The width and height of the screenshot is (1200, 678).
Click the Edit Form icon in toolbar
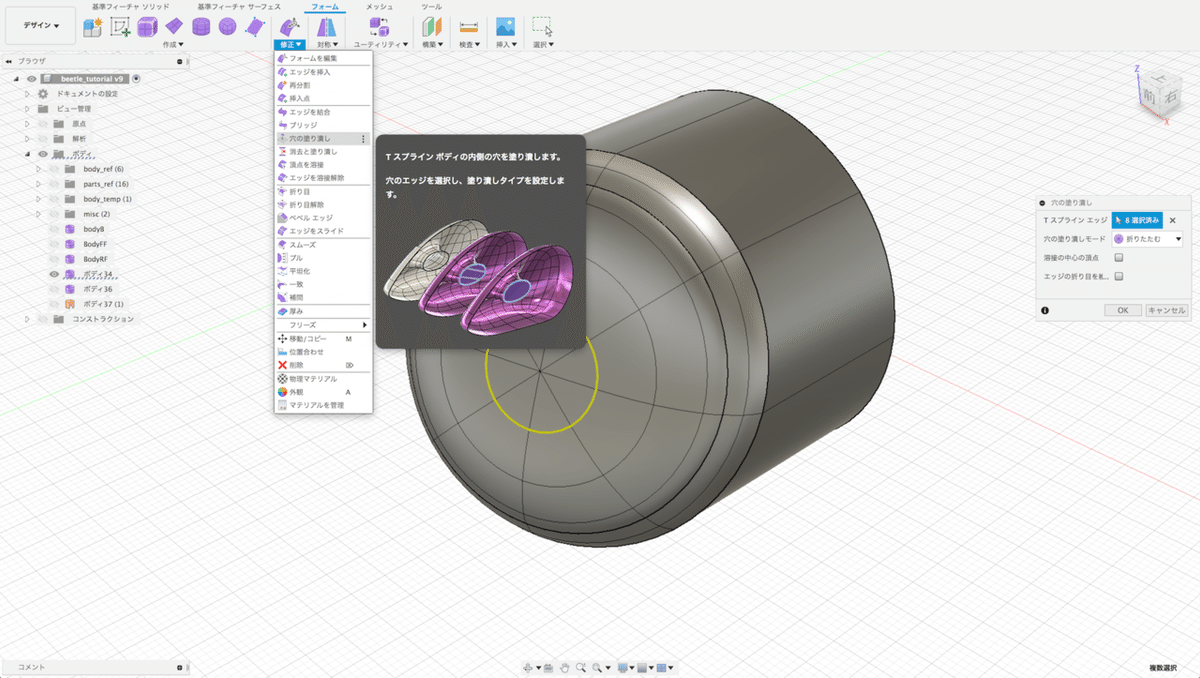pyautogui.click(x=290, y=27)
